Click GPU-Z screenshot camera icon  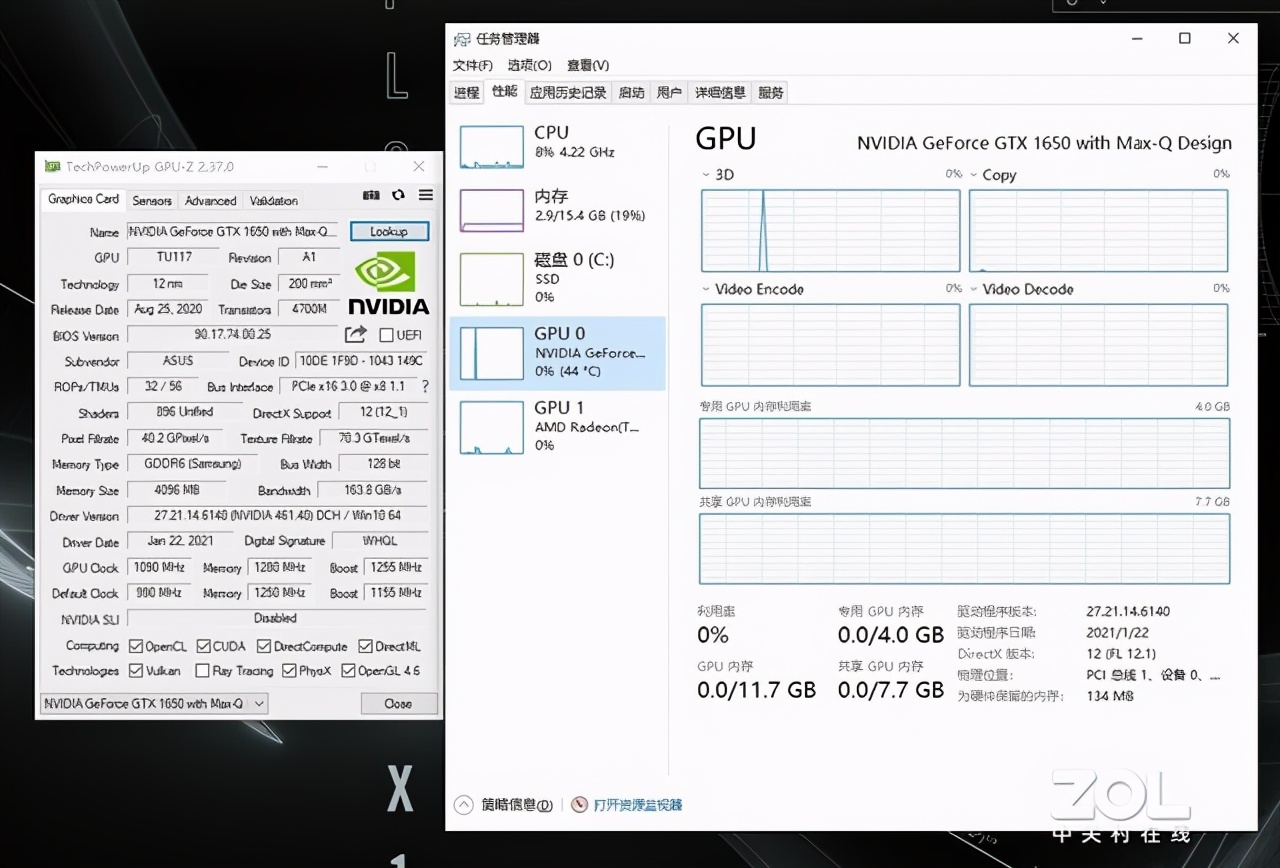coord(371,195)
